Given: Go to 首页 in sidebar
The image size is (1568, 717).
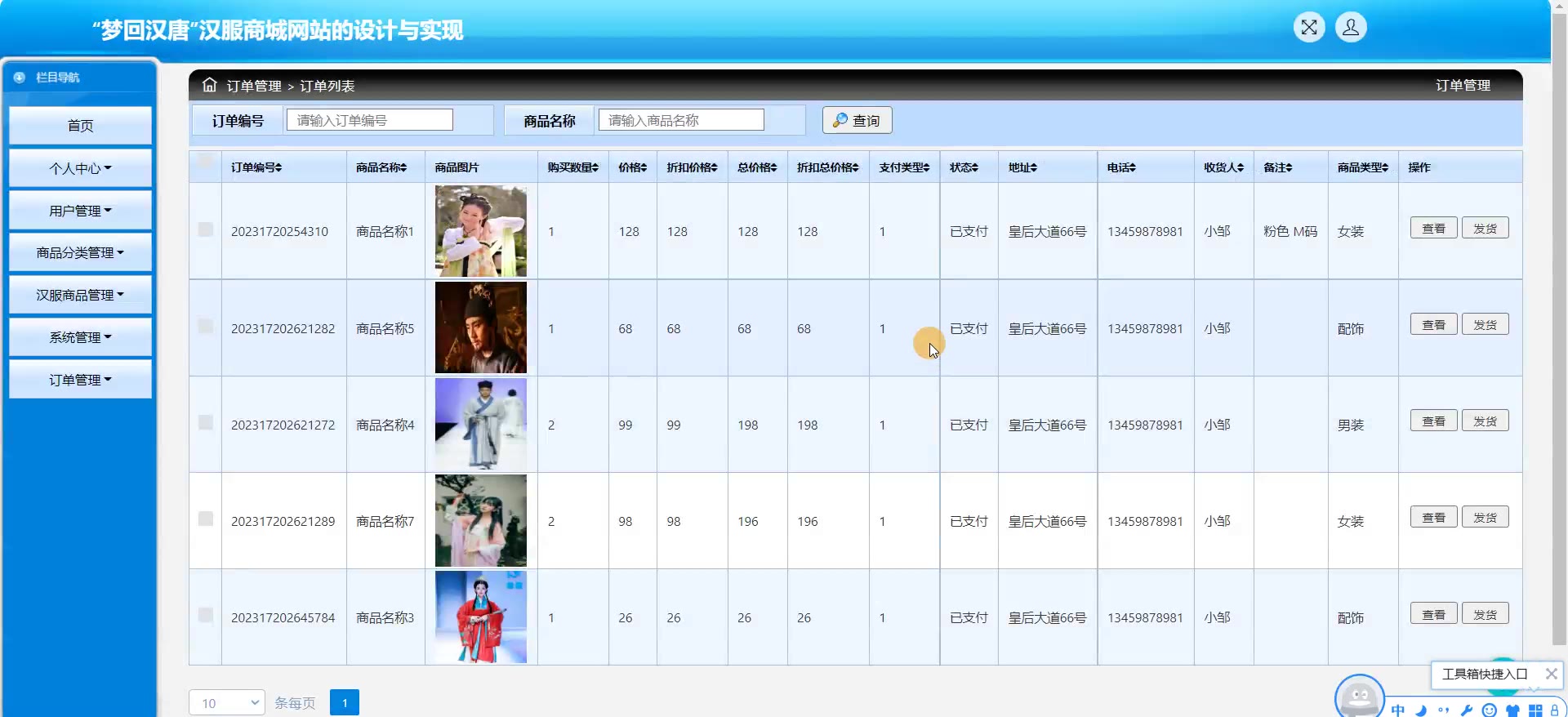Looking at the screenshot, I should (80, 126).
